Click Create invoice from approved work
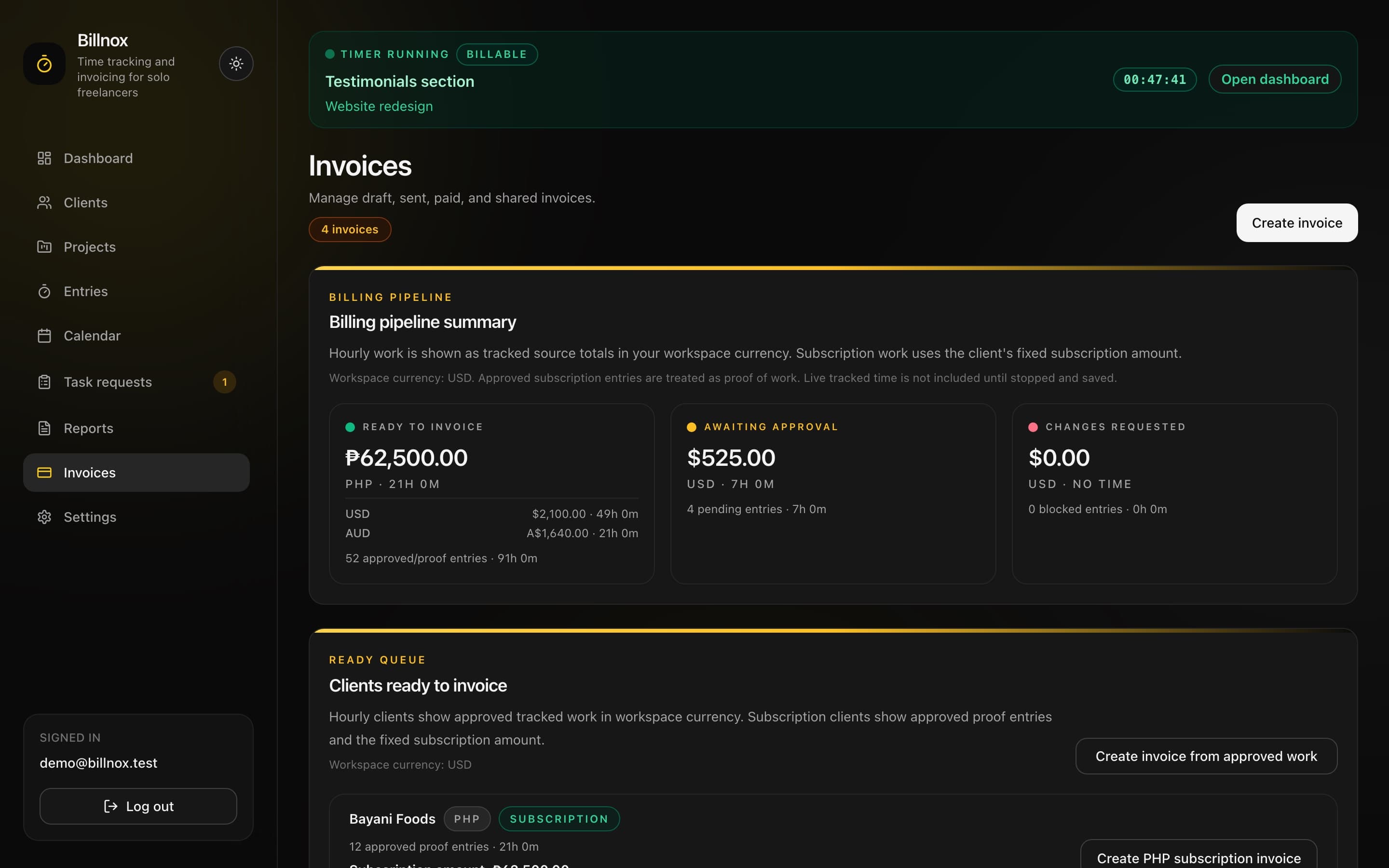Screen dimensions: 1389x868 tap(1206, 756)
